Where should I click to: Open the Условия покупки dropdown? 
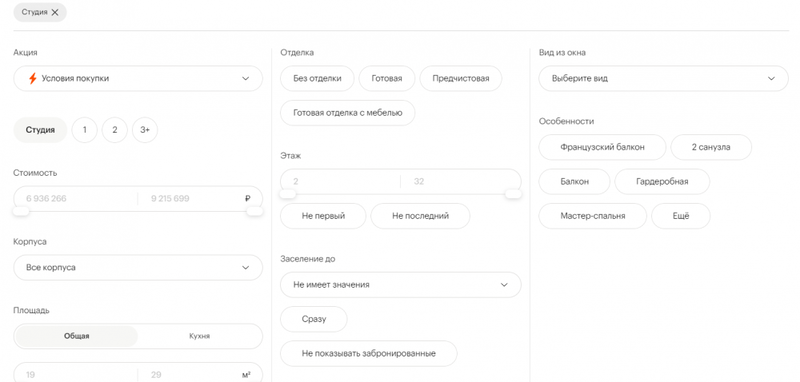click(138, 79)
